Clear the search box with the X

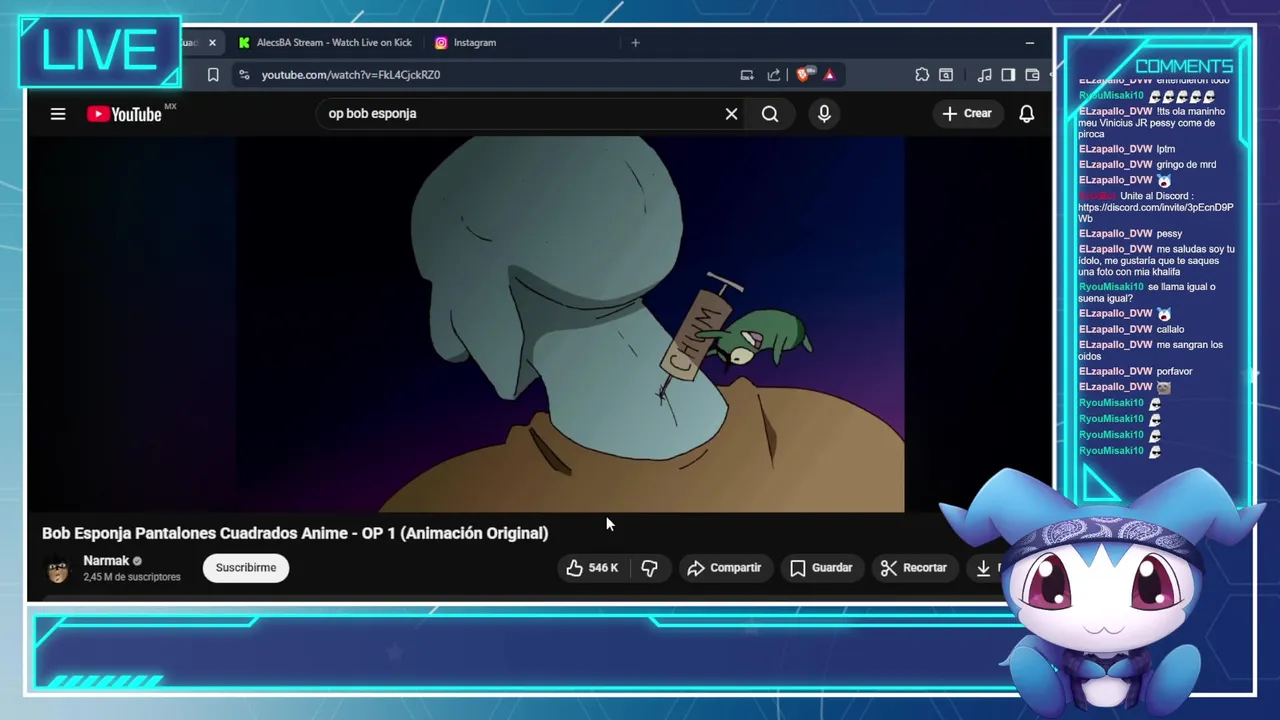[731, 114]
